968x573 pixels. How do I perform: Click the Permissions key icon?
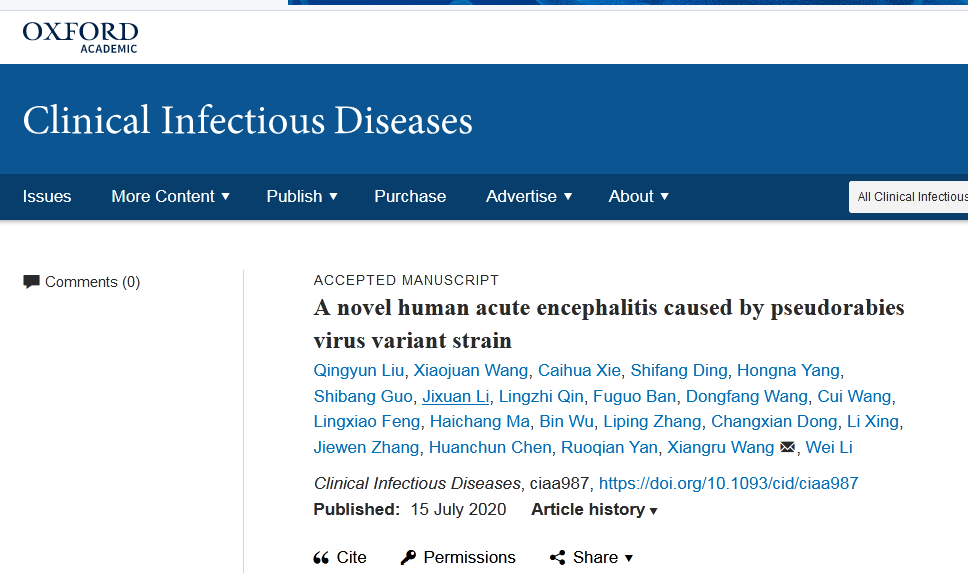408,558
